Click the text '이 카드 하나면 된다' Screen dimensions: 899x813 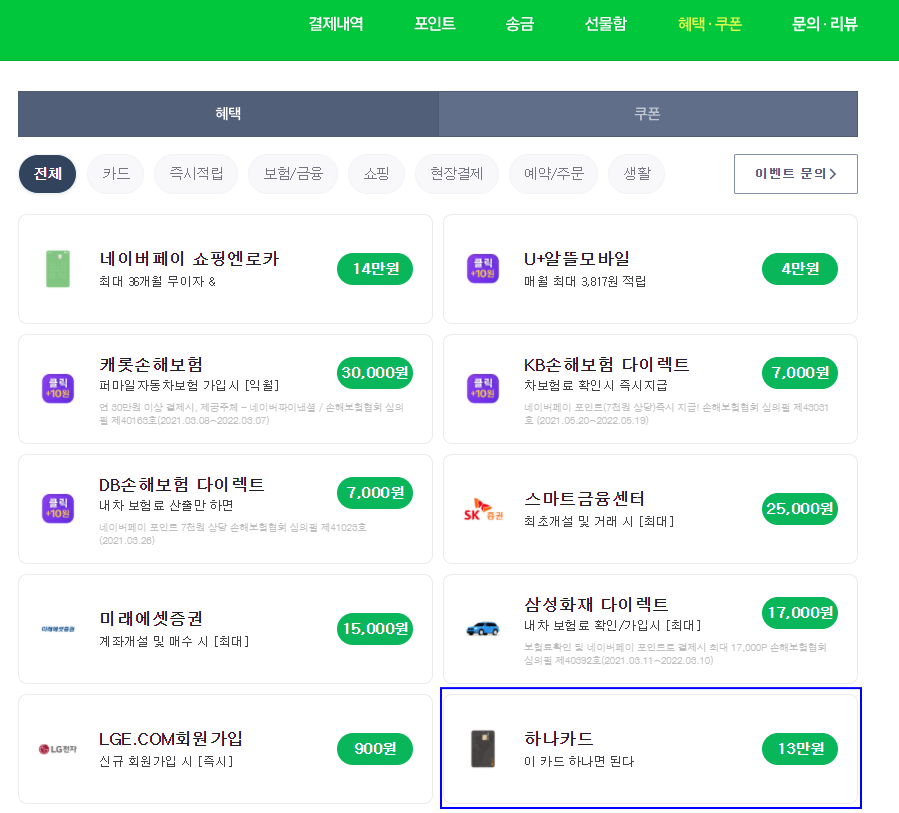coord(579,761)
